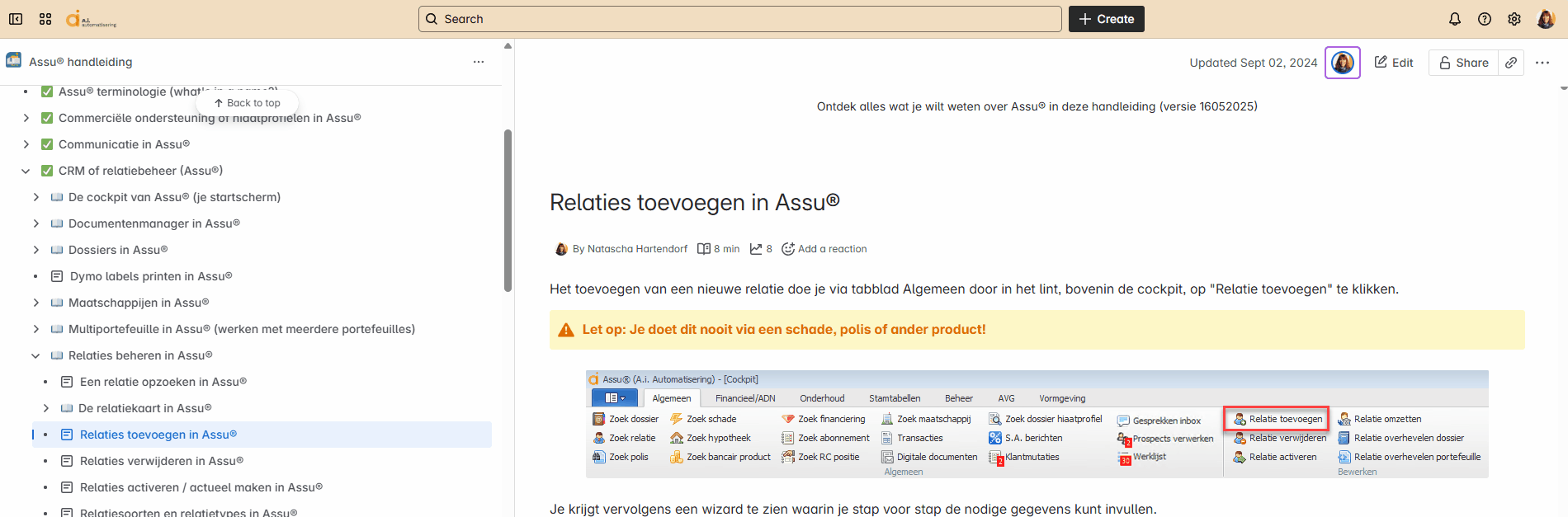Screen dimensions: 1568x517
Task: Click the A.i. Automatisering logo
Action: 91,19
